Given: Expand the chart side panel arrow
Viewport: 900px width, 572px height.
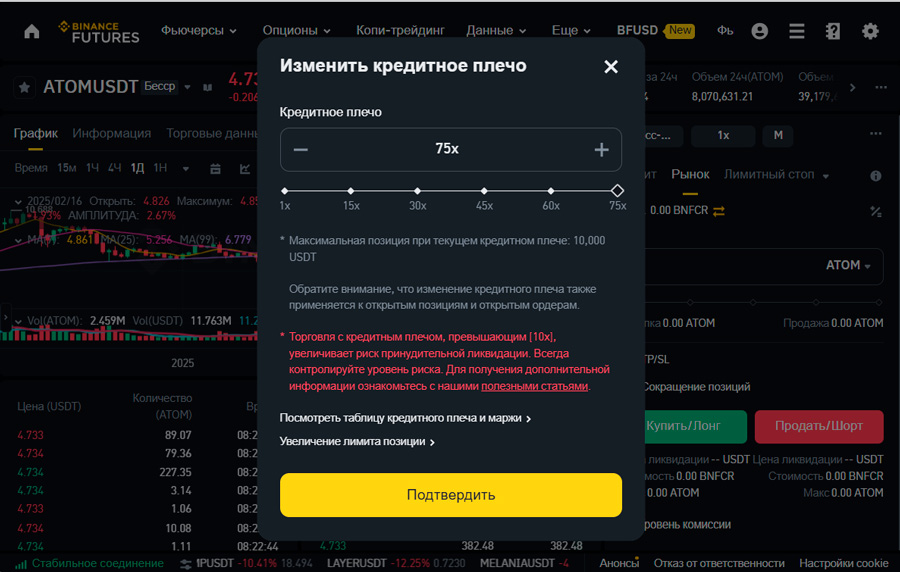Looking at the screenshot, I should (5, 317).
